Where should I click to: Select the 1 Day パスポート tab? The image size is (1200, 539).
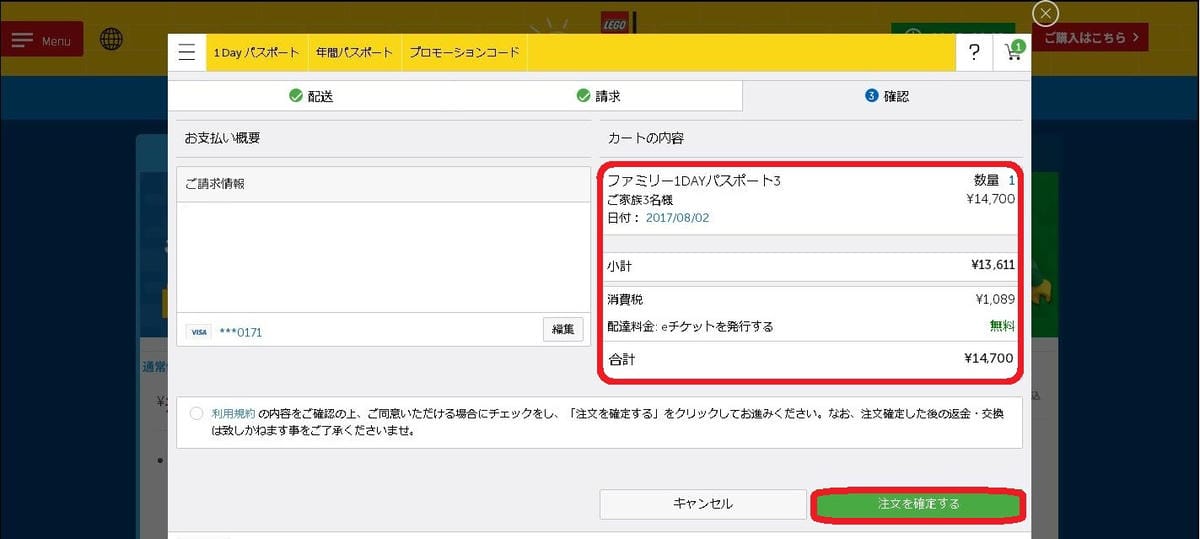coord(256,53)
